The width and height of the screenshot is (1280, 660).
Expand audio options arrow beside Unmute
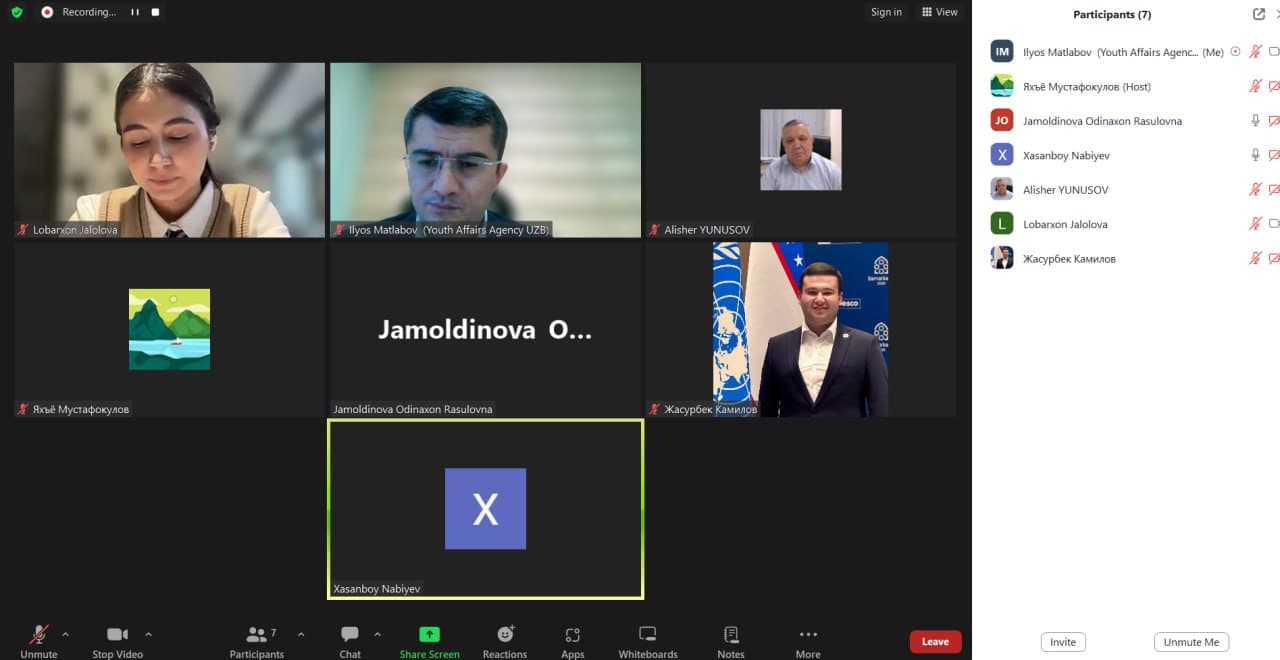click(x=66, y=634)
